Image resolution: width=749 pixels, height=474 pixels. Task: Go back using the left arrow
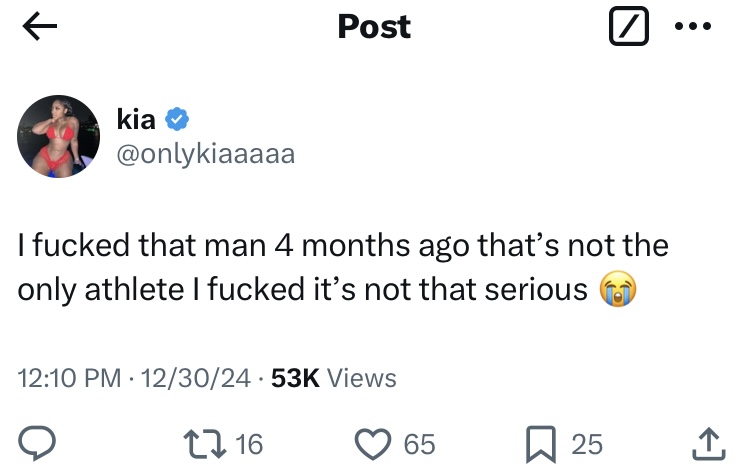pos(40,29)
